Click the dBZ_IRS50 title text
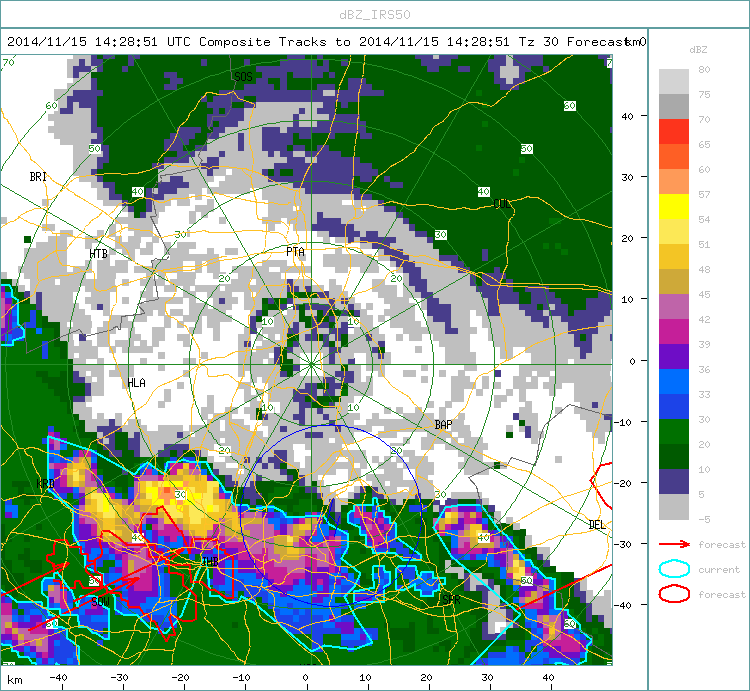Image resolution: width=750 pixels, height=691 pixels. [375, 15]
